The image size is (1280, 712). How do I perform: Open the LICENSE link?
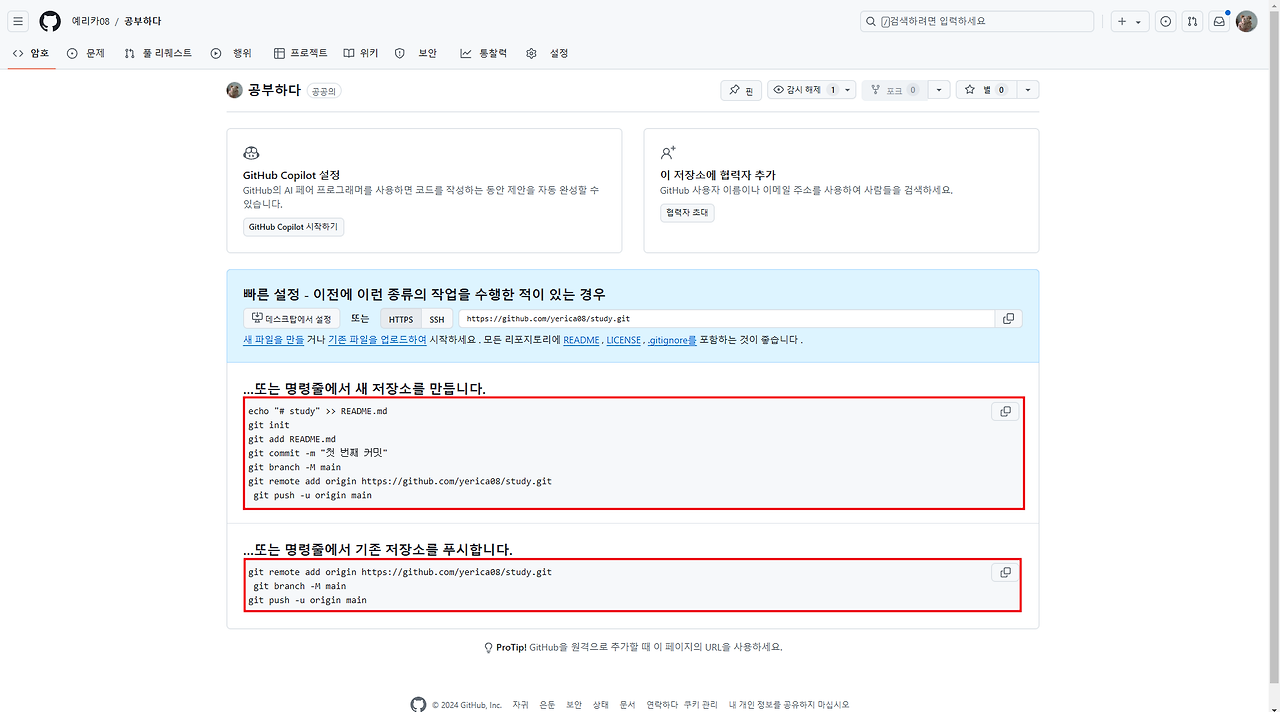click(623, 340)
